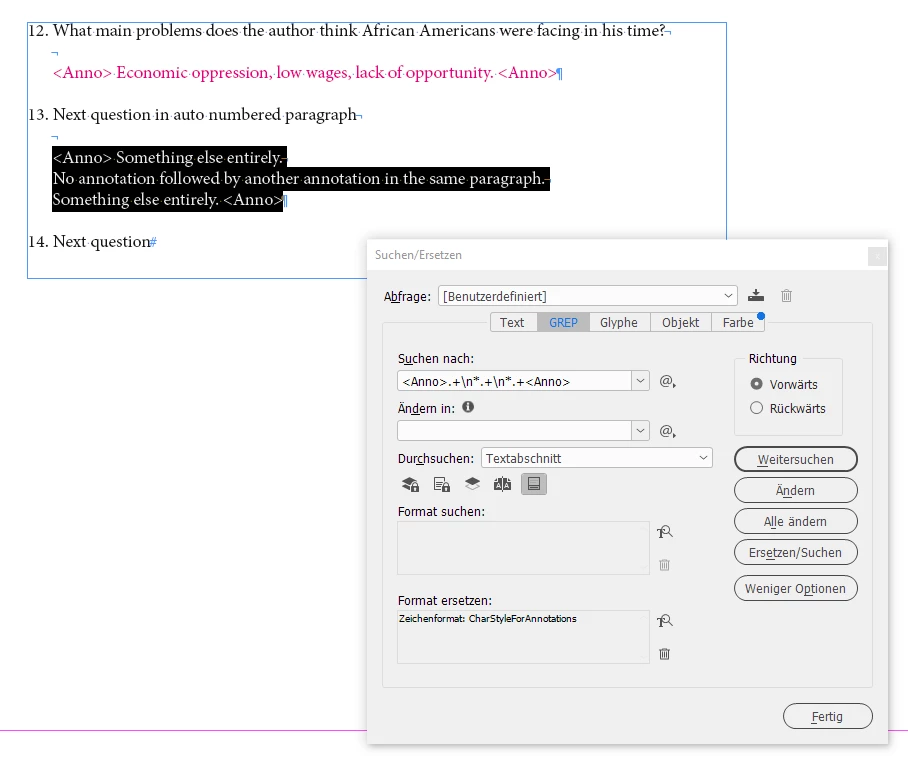Select Vorwärts direction
The width and height of the screenshot is (908, 767).
click(783, 384)
